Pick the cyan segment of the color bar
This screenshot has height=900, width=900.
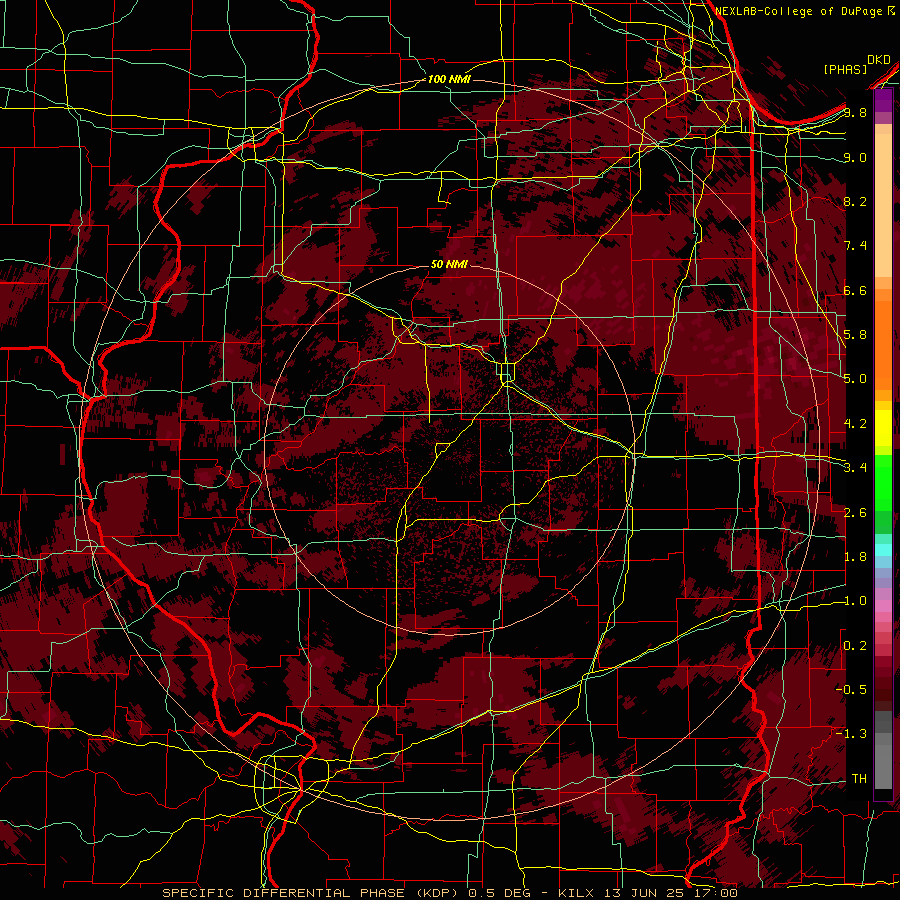coord(883,549)
